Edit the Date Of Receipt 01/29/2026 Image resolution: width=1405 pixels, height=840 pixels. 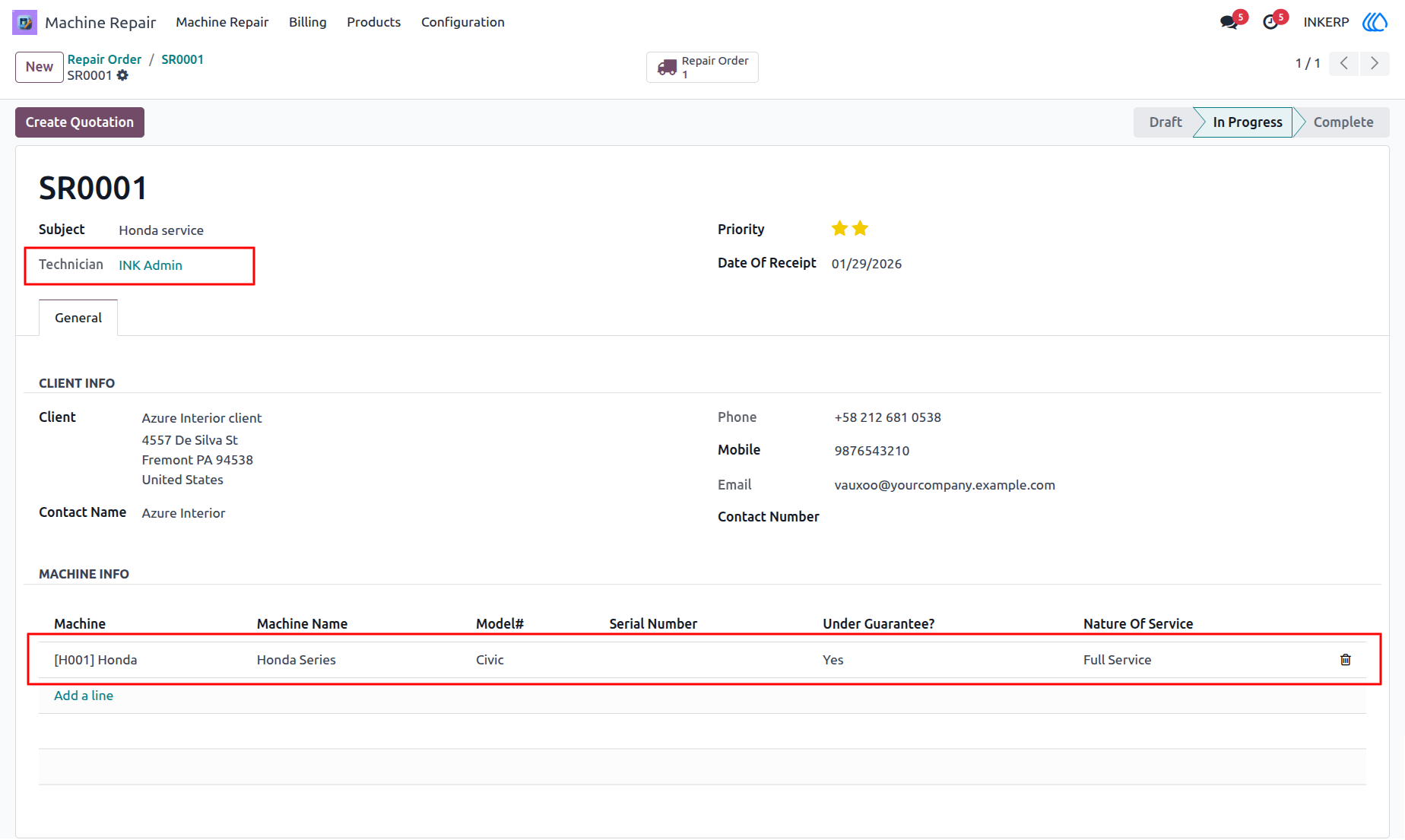867,264
